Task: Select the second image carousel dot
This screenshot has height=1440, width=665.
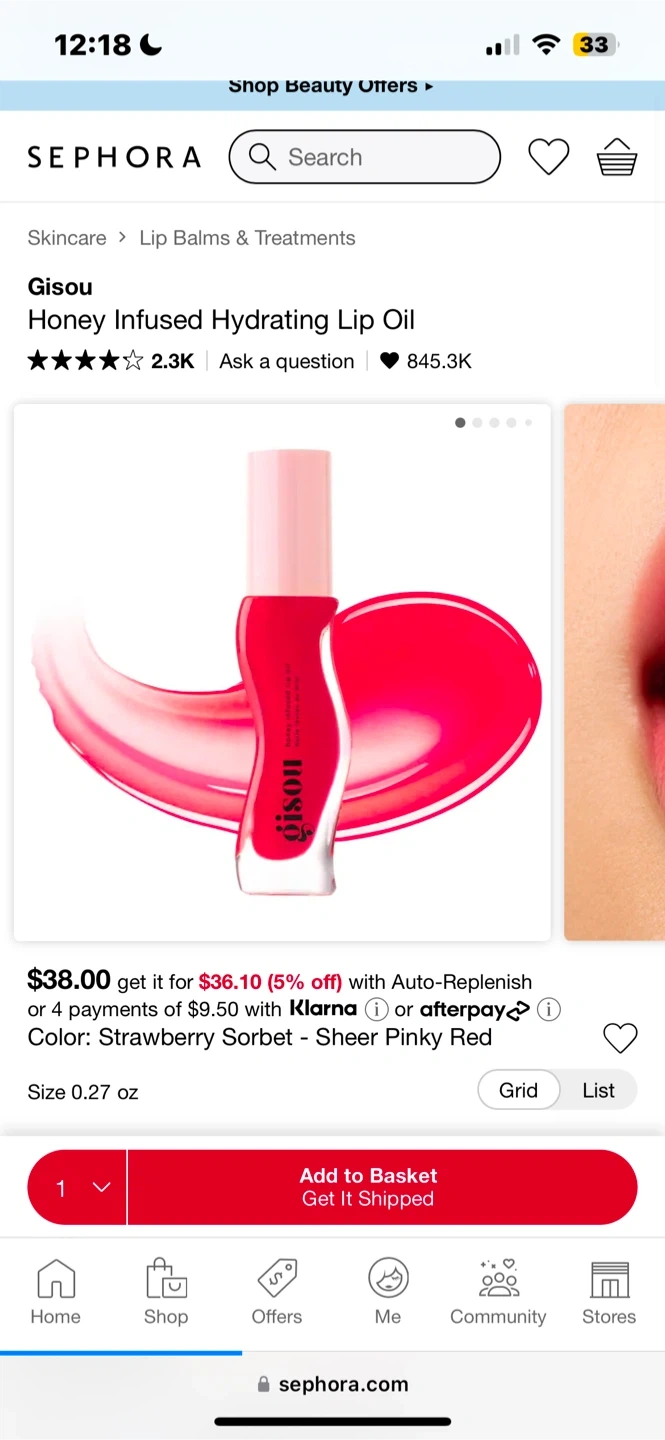Action: coord(477,423)
